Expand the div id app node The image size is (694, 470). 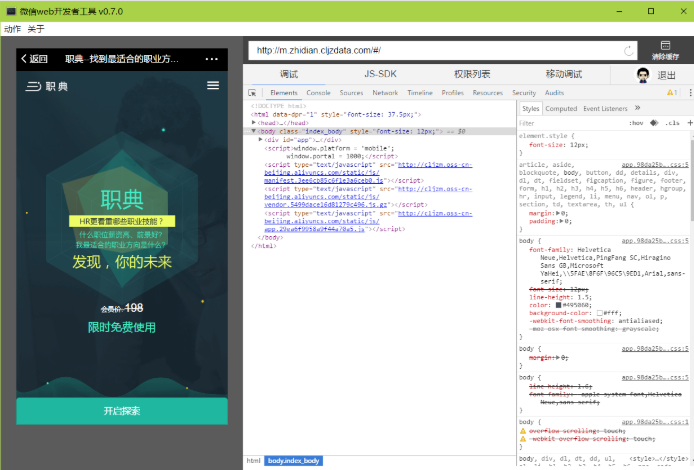point(261,139)
